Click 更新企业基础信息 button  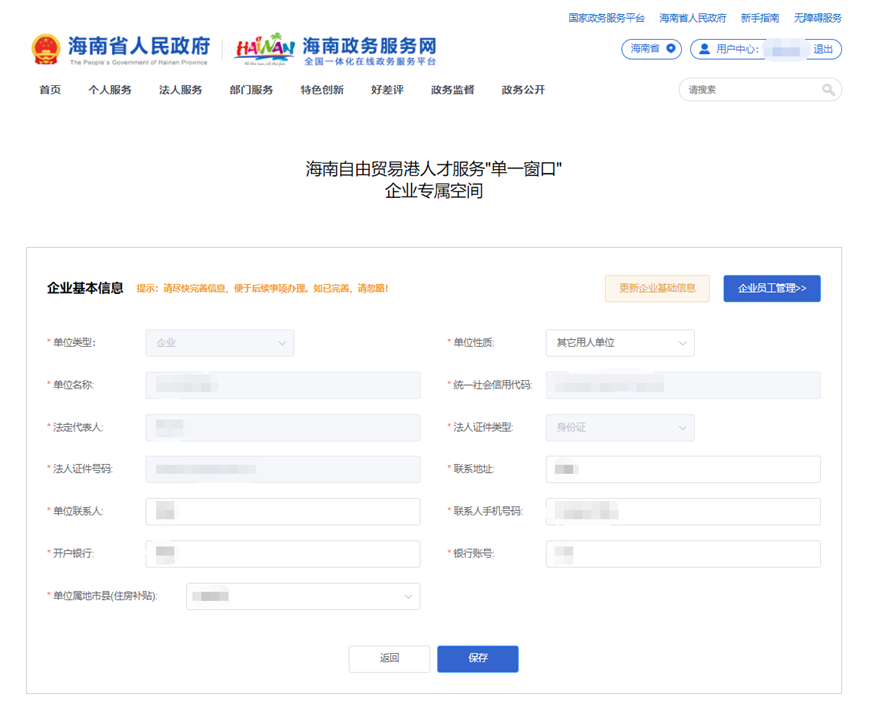[x=657, y=288]
